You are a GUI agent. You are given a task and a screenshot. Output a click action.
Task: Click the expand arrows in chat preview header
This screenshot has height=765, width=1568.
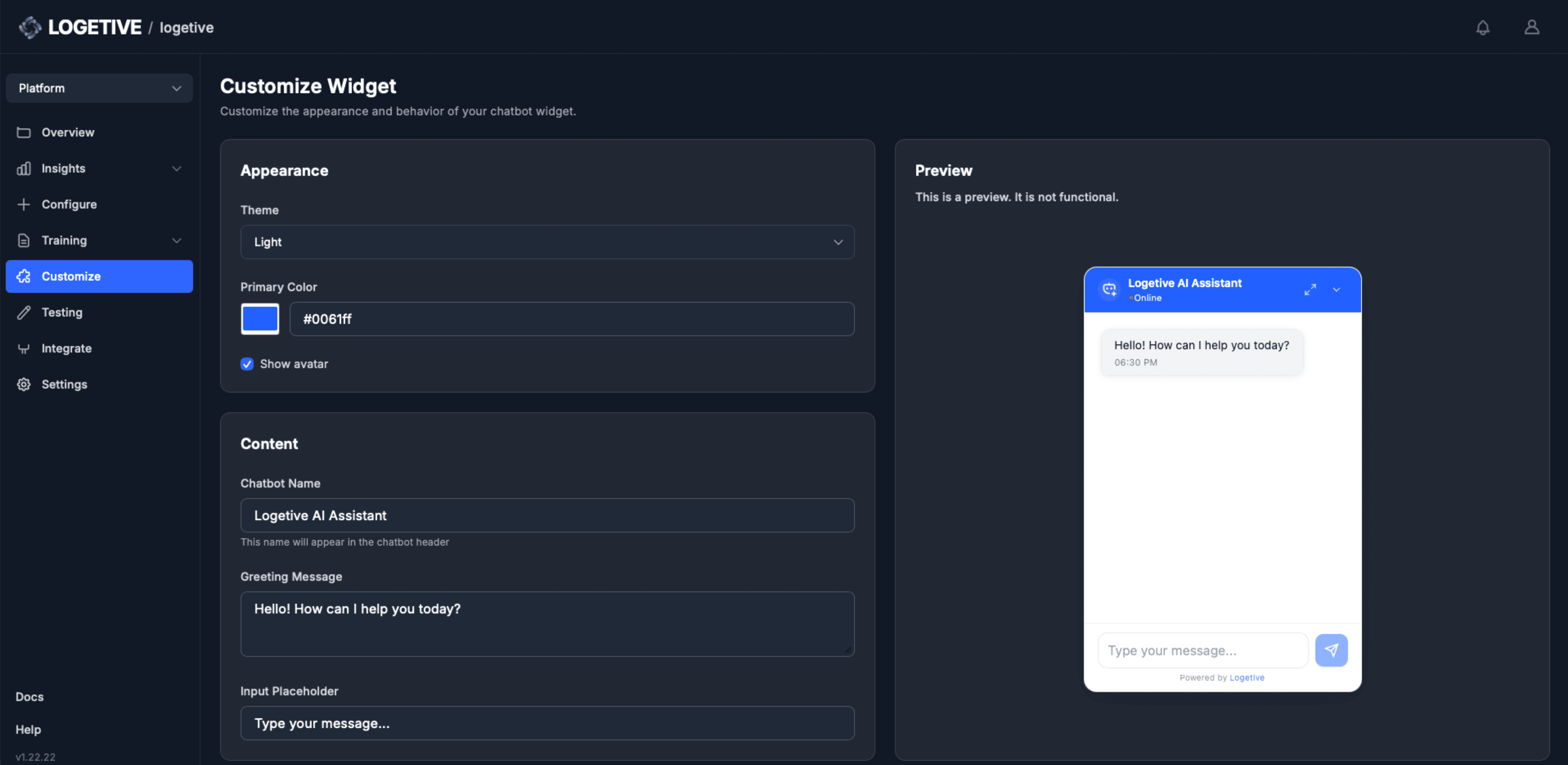tap(1310, 290)
